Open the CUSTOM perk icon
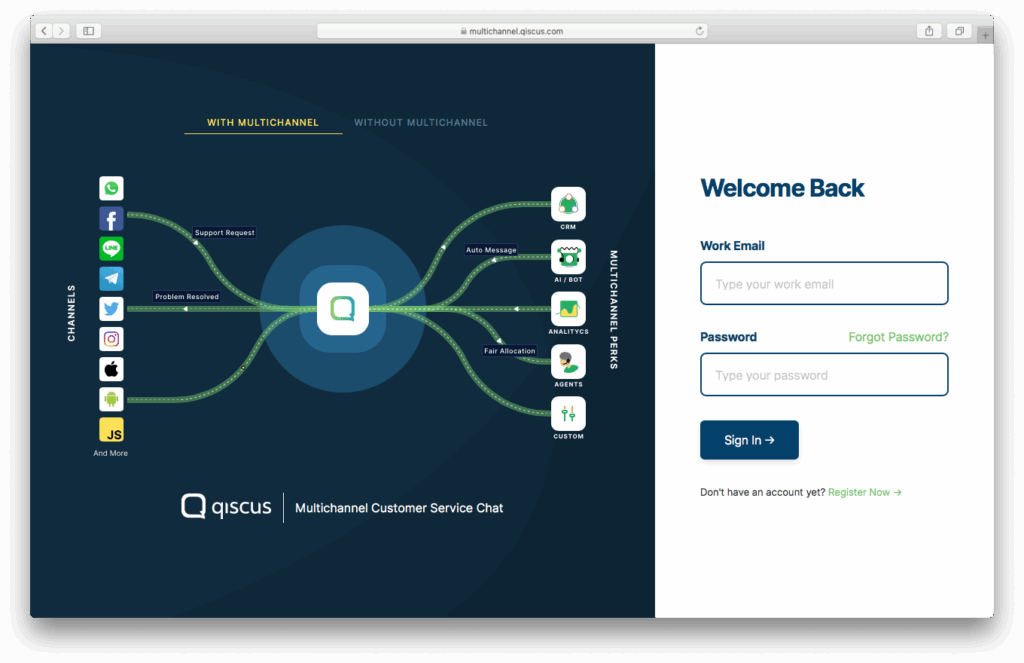 pos(568,412)
